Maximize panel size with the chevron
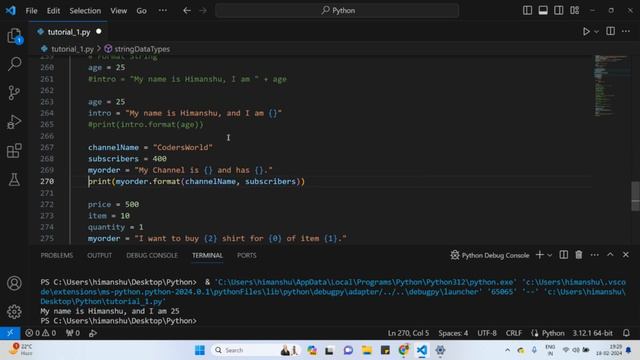640x360 pixels. click(x=610, y=255)
